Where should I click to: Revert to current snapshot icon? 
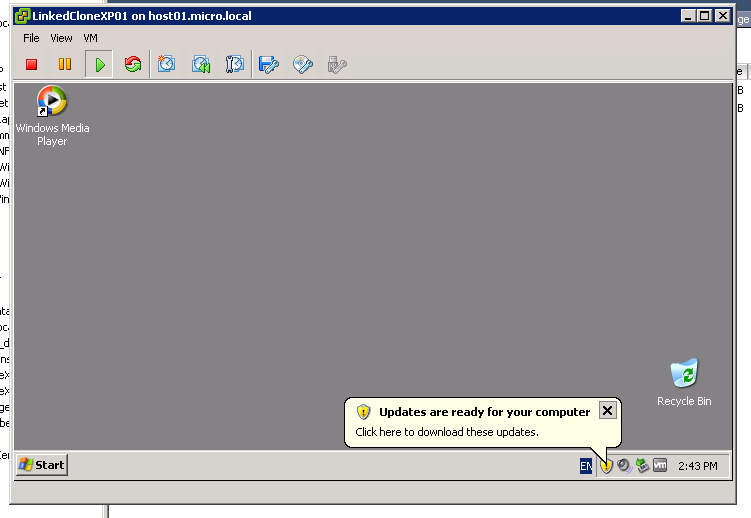pyautogui.click(x=201, y=64)
